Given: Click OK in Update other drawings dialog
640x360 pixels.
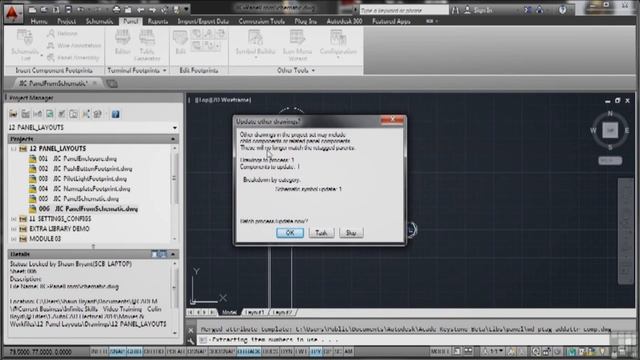Looking at the screenshot, I should pos(290,233).
